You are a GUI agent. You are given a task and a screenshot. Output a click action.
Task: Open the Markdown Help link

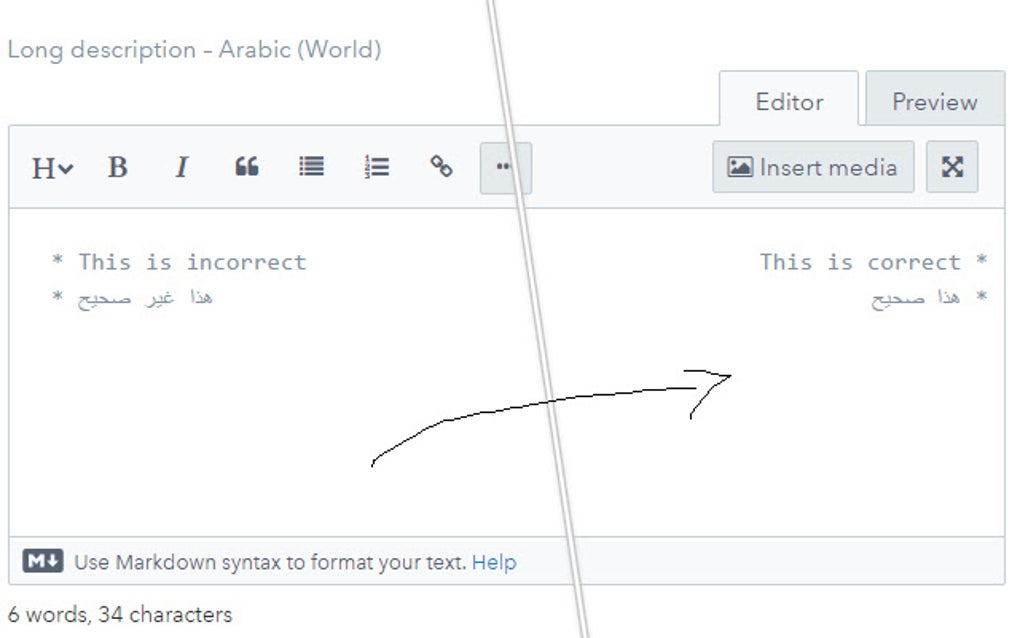494,562
